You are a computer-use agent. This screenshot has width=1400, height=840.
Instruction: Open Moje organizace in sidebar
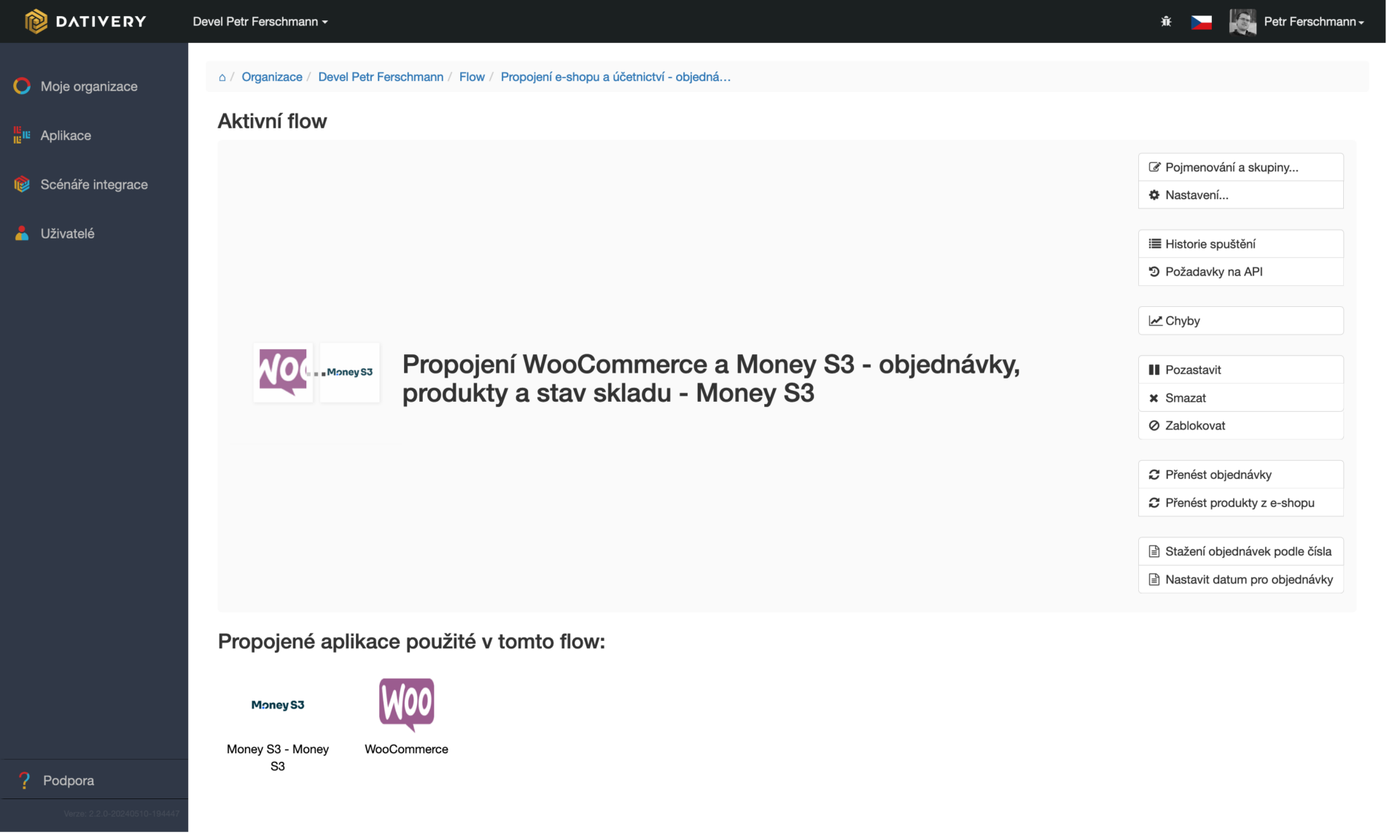pos(88,86)
